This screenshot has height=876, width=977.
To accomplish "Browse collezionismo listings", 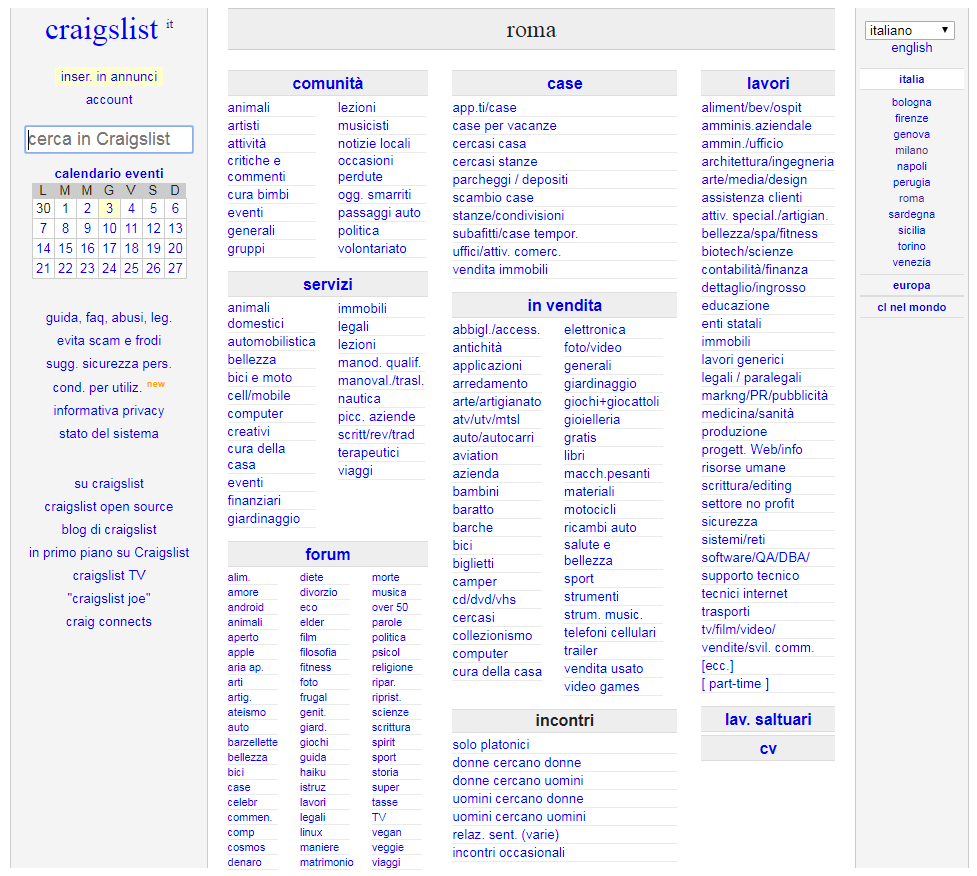I will (492, 636).
